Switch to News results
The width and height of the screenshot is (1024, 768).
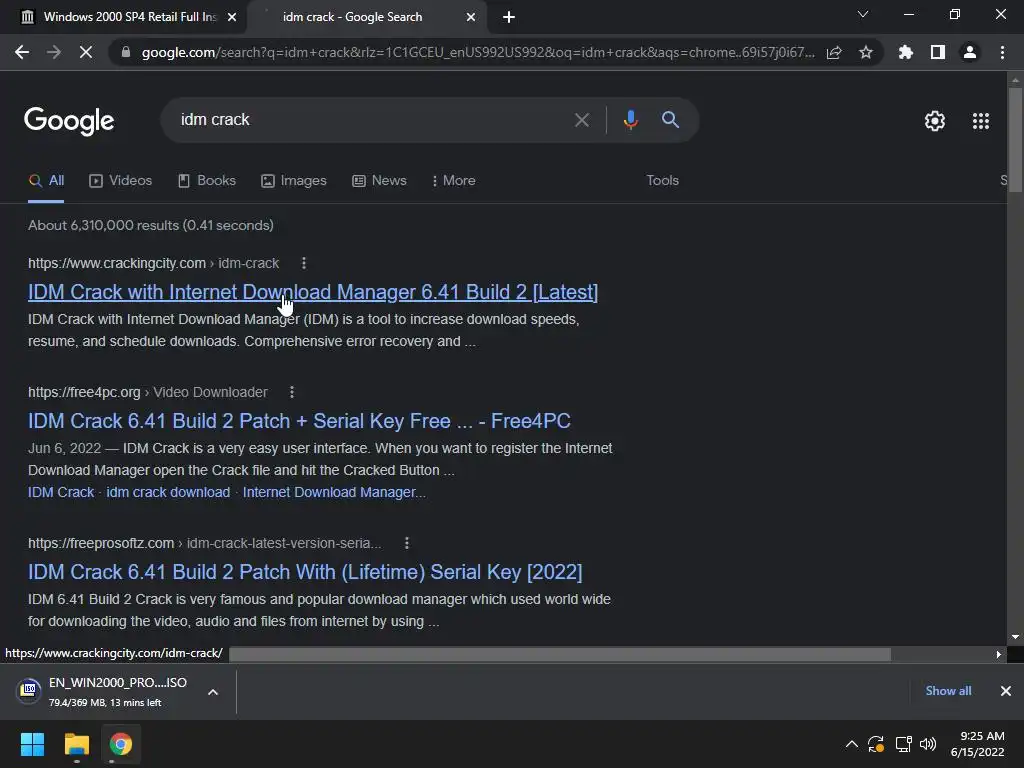pos(379,181)
